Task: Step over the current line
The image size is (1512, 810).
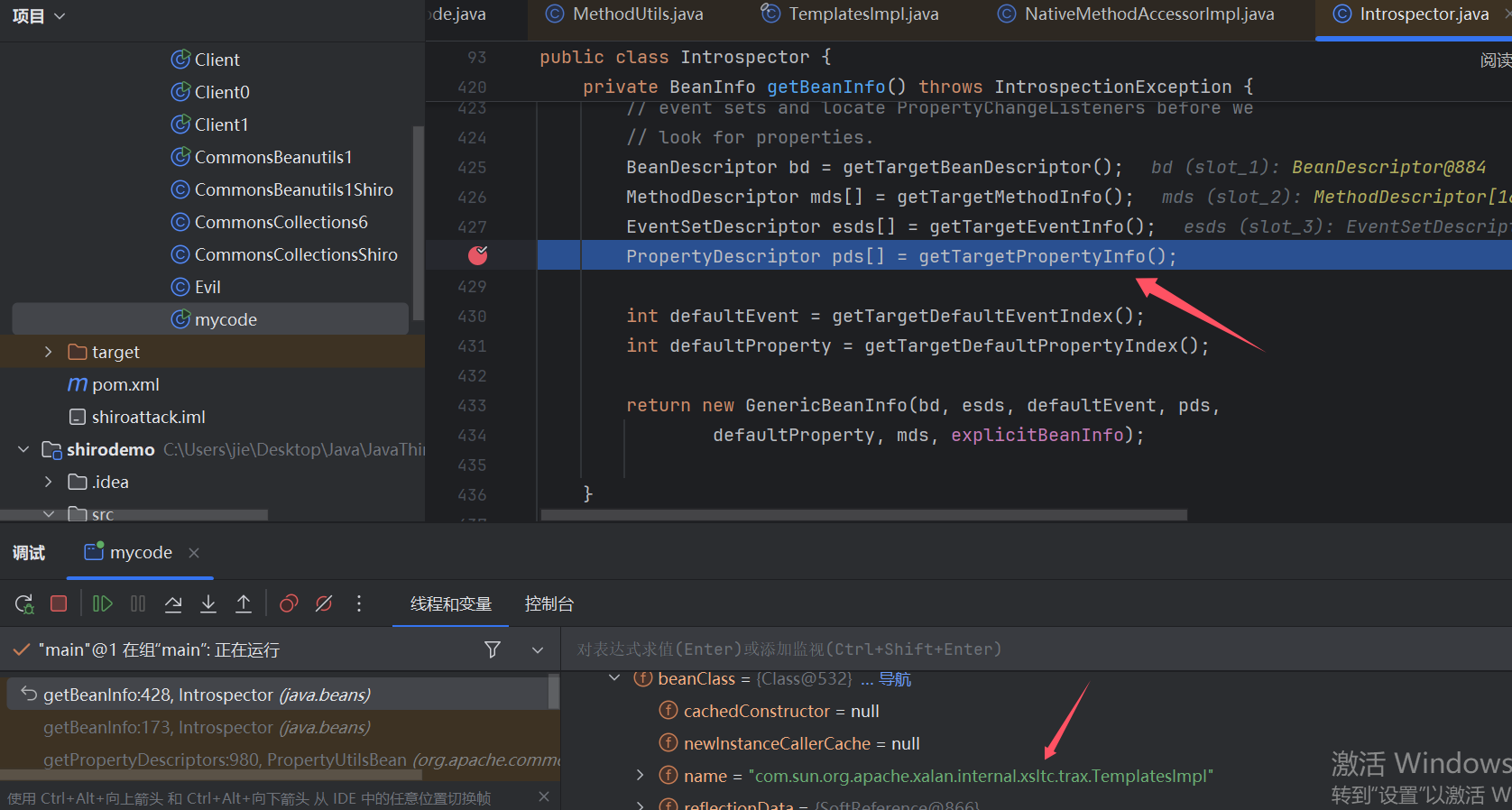Action: pyautogui.click(x=173, y=603)
